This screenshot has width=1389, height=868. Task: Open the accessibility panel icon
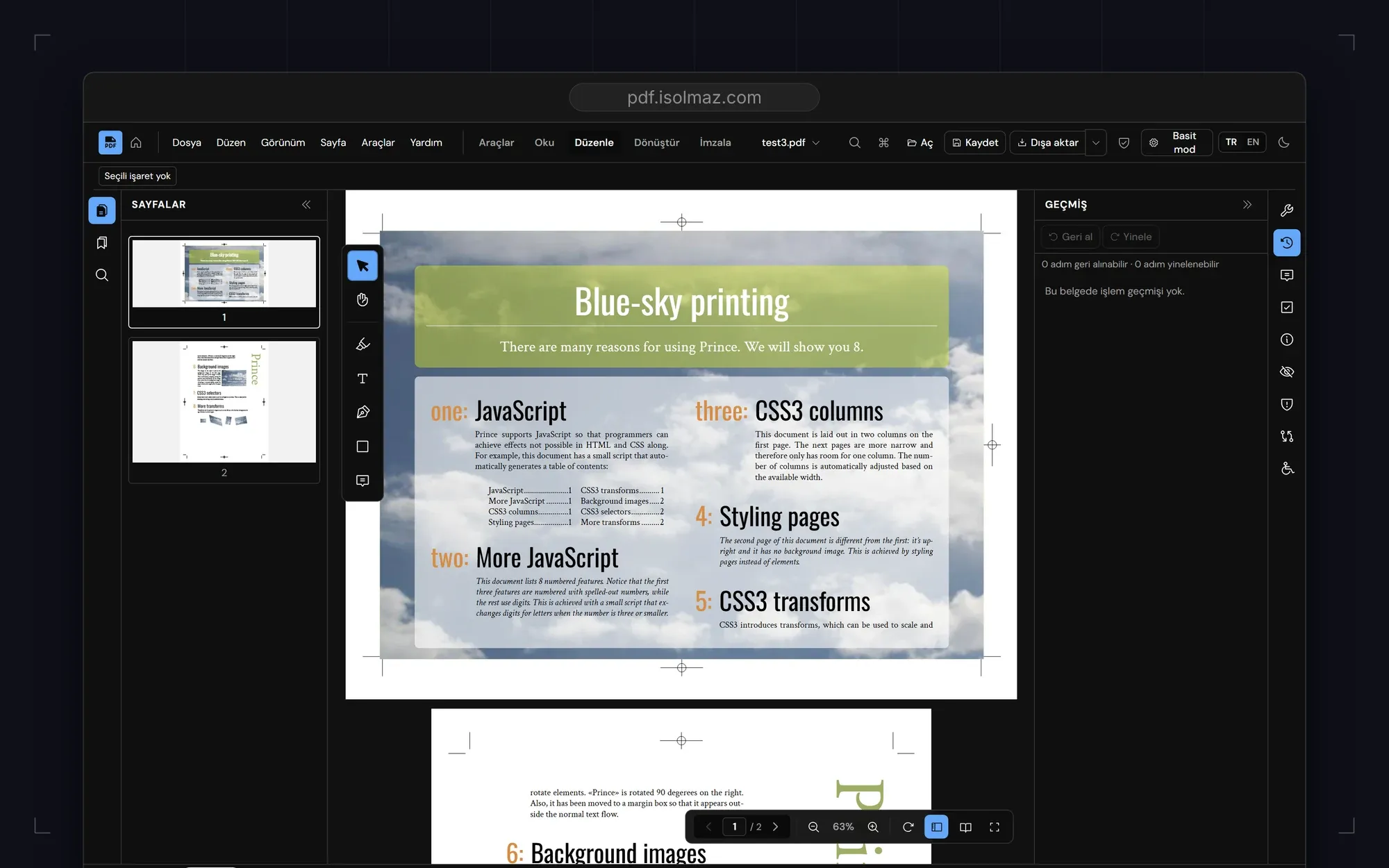click(1287, 469)
